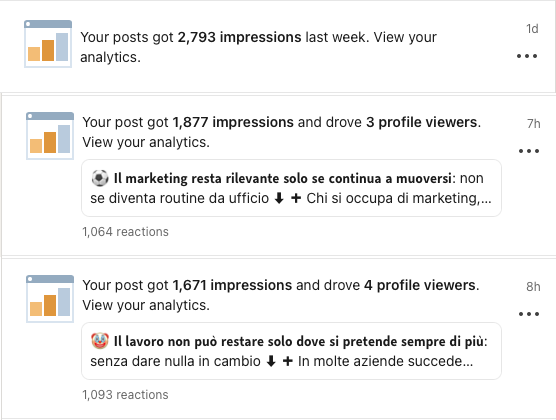
Task: Open options menu for 2,793 impressions notification
Action: pos(527,56)
